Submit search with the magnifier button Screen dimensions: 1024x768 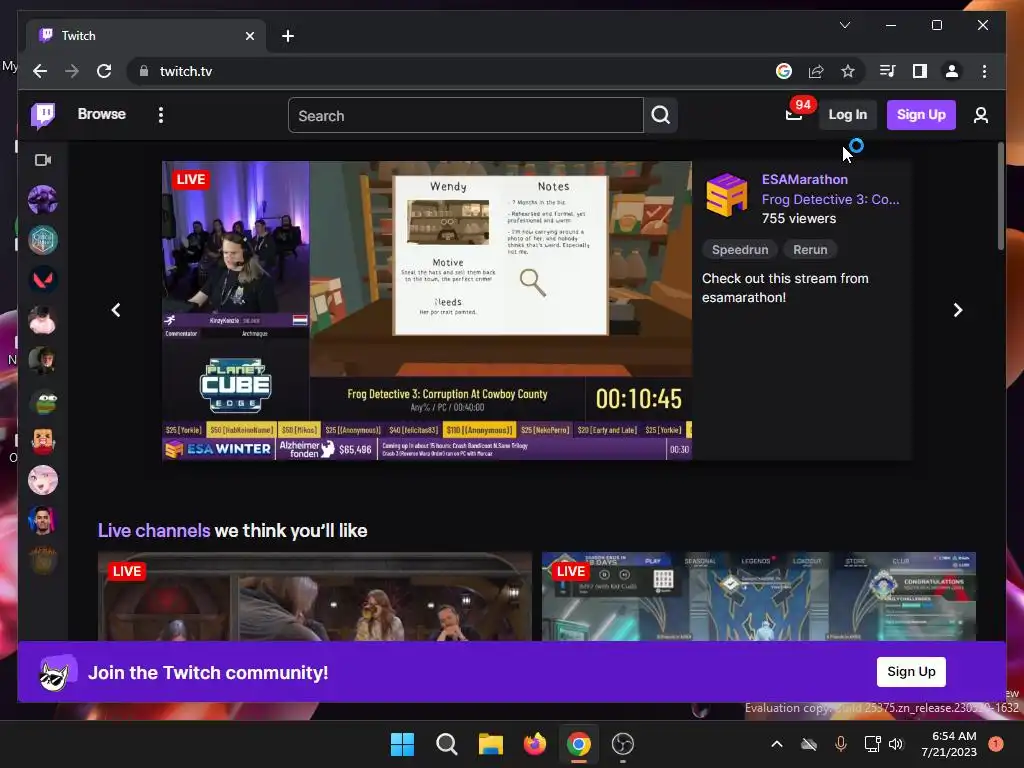[x=660, y=116]
